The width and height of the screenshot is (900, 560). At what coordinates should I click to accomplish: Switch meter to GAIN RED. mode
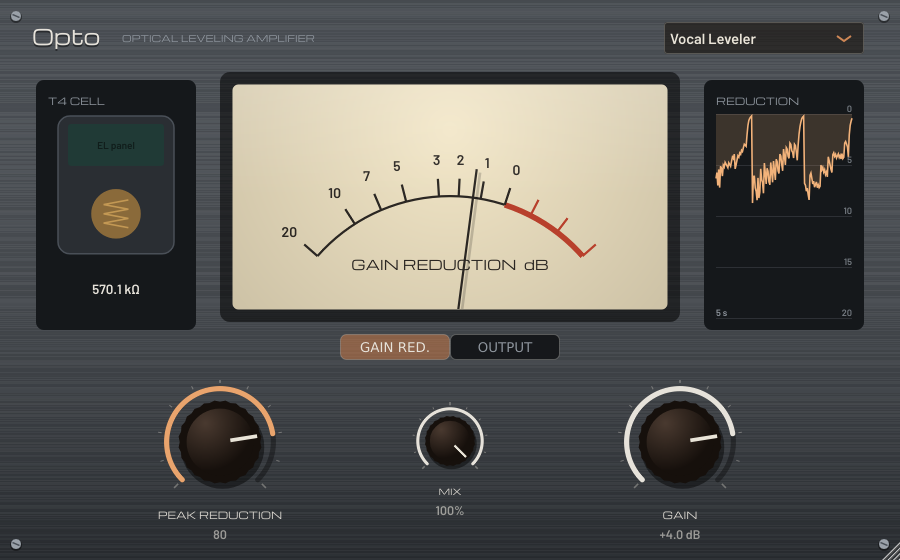395,347
